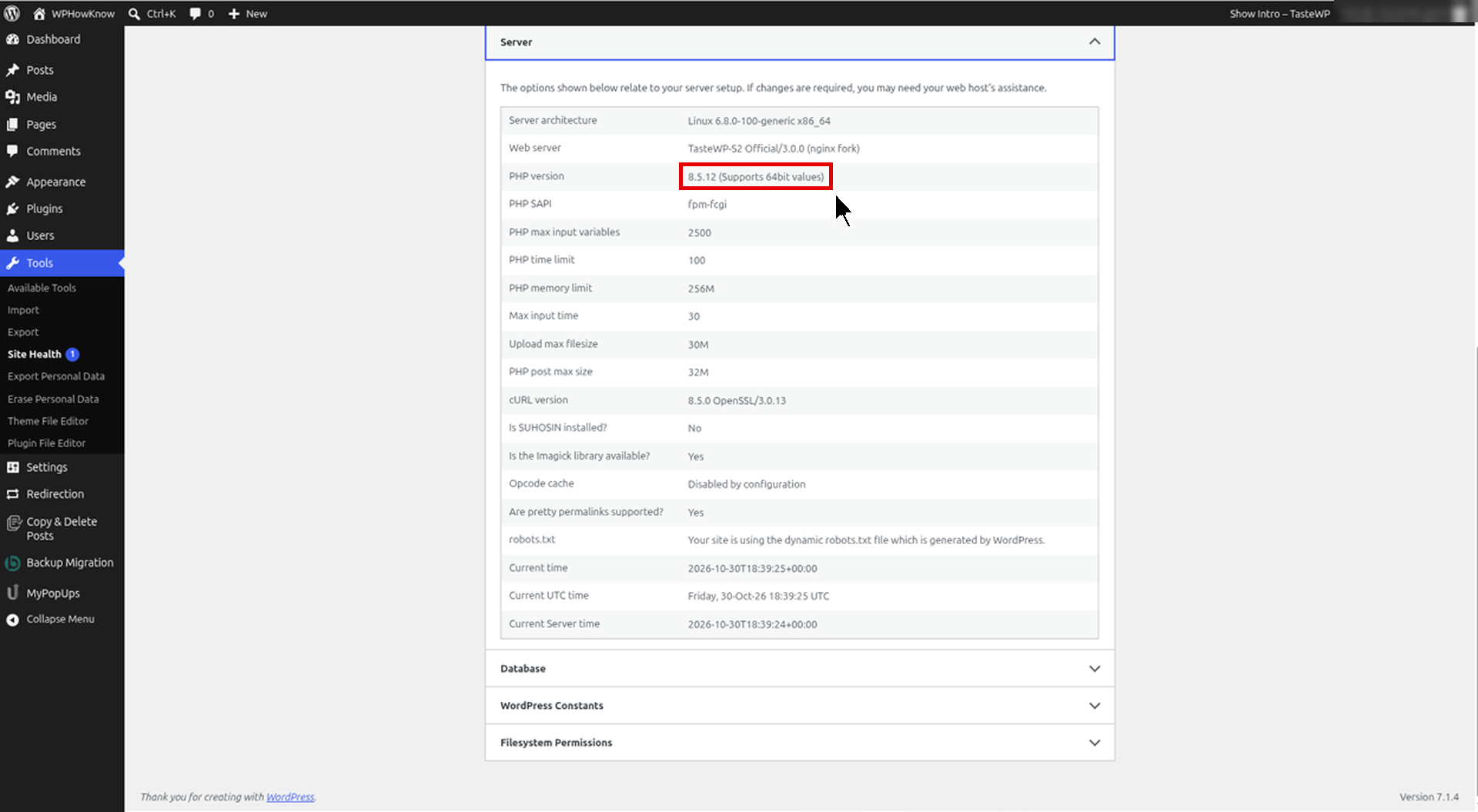The height and width of the screenshot is (812, 1478).
Task: Click the plus icon beside New
Action: [234, 14]
